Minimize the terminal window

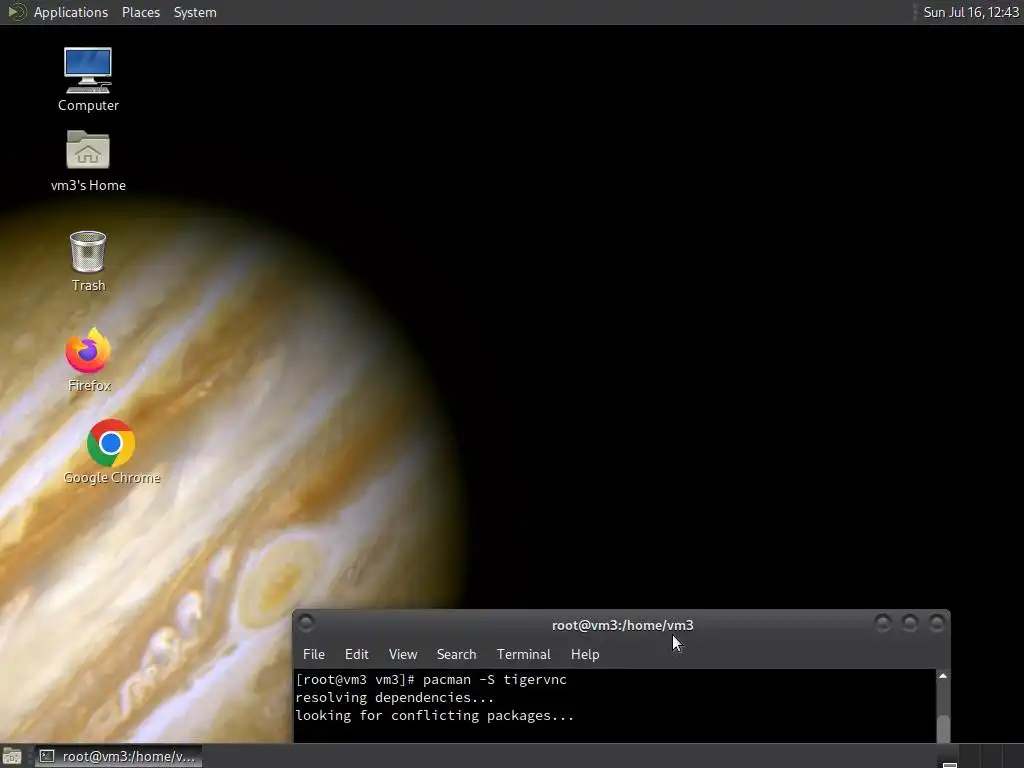[x=882, y=624]
